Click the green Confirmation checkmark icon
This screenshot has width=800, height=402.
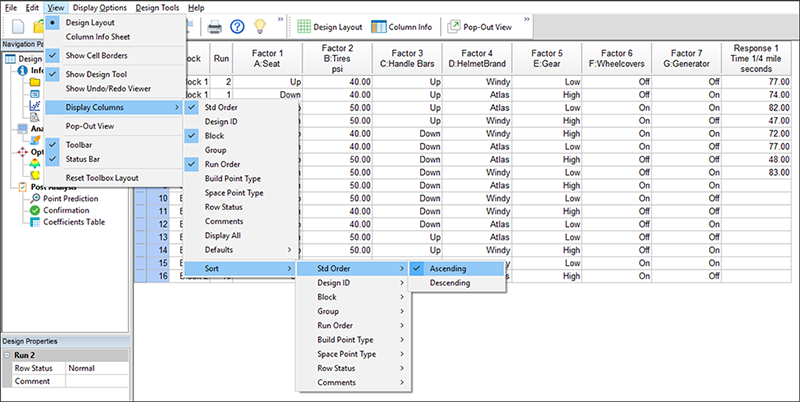tap(33, 211)
